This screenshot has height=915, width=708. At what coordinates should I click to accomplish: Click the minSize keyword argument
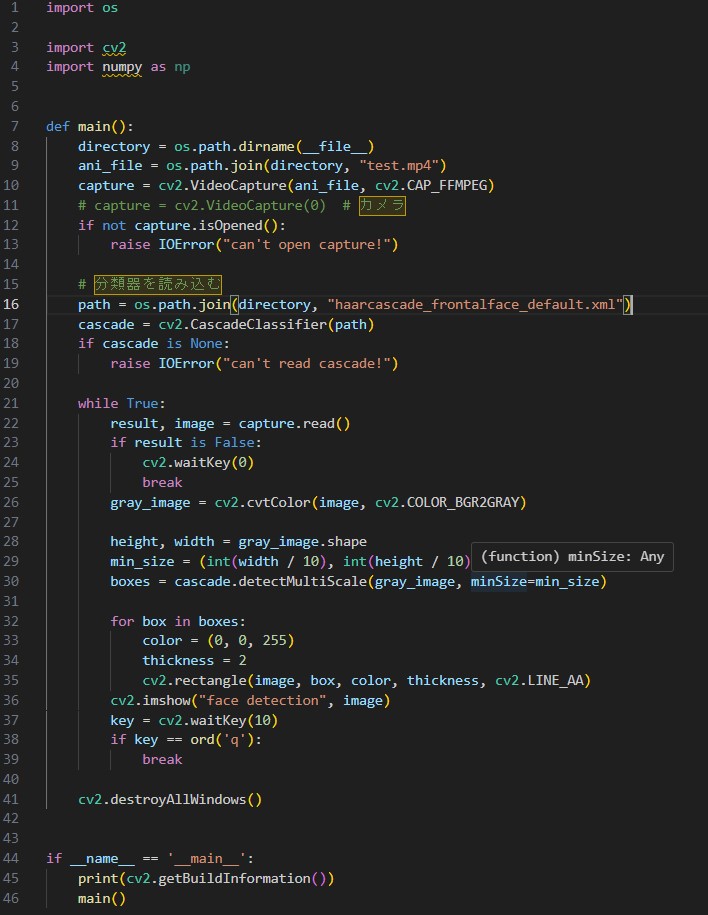(x=498, y=581)
